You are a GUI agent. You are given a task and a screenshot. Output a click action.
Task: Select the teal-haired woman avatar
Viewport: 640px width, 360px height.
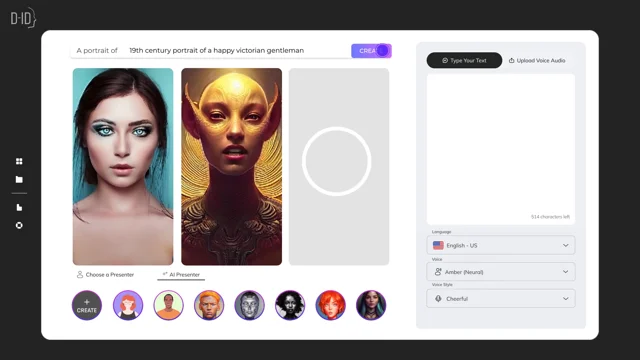(x=371, y=305)
